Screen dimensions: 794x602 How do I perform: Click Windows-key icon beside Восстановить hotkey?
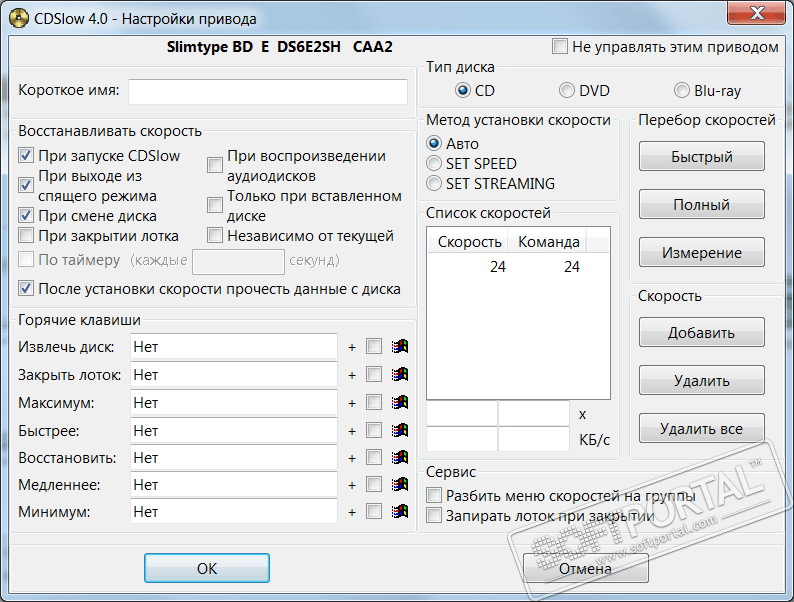(400, 457)
